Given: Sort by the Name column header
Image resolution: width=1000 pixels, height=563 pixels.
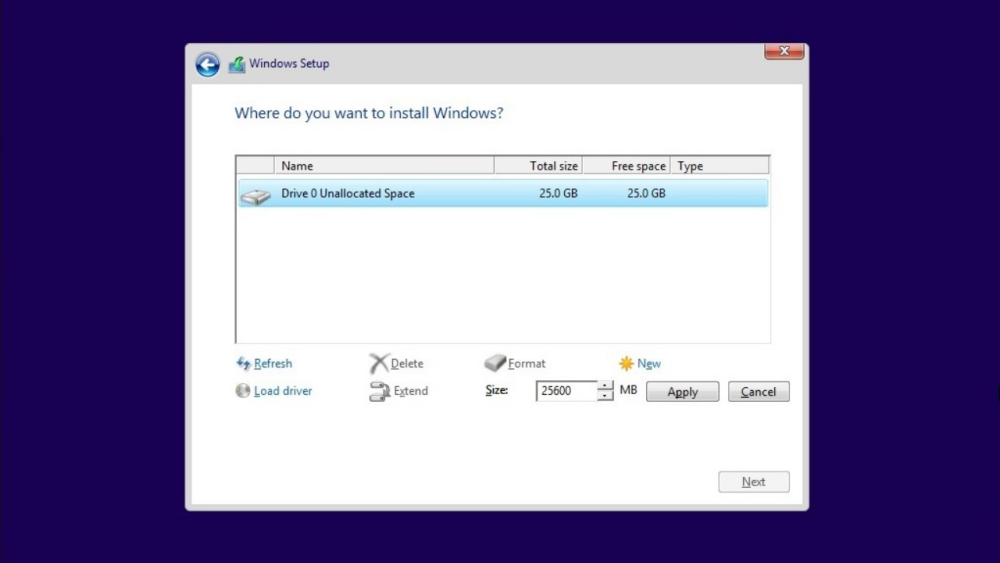Looking at the screenshot, I should [384, 166].
